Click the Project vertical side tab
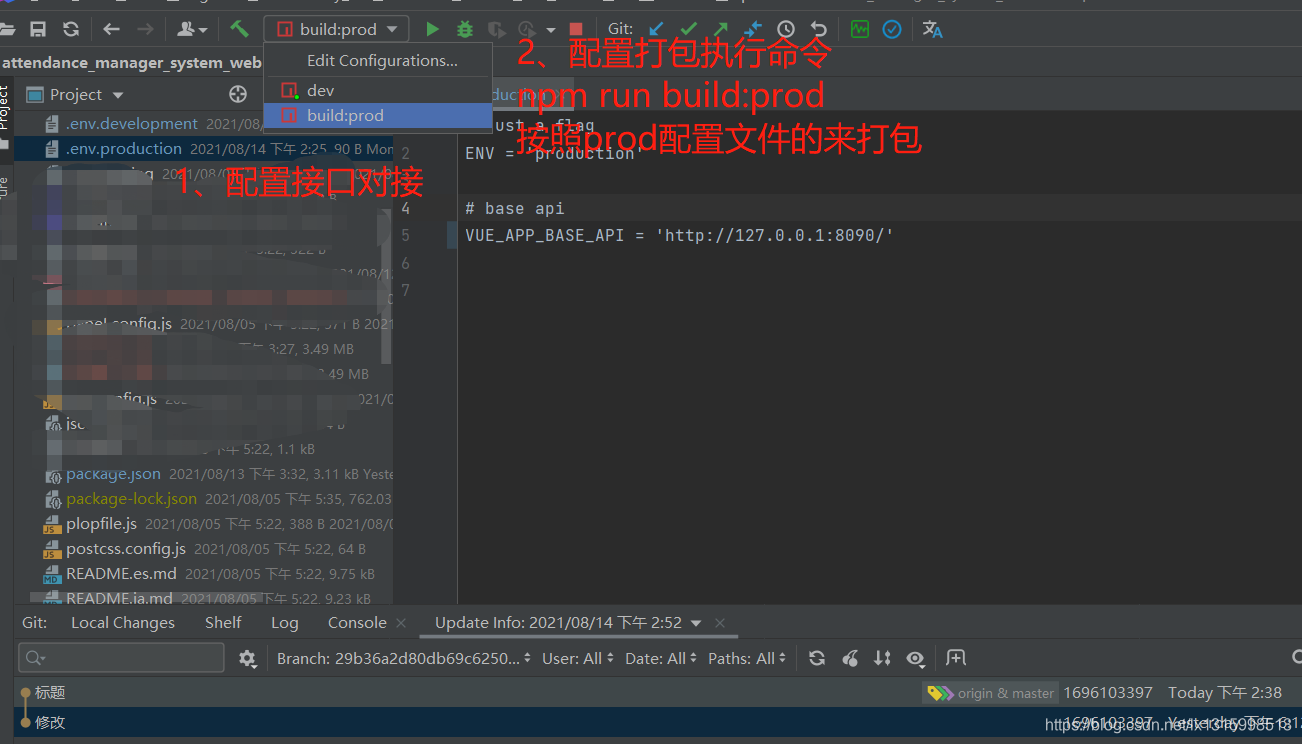This screenshot has height=744, width=1302. pyautogui.click(x=5, y=107)
